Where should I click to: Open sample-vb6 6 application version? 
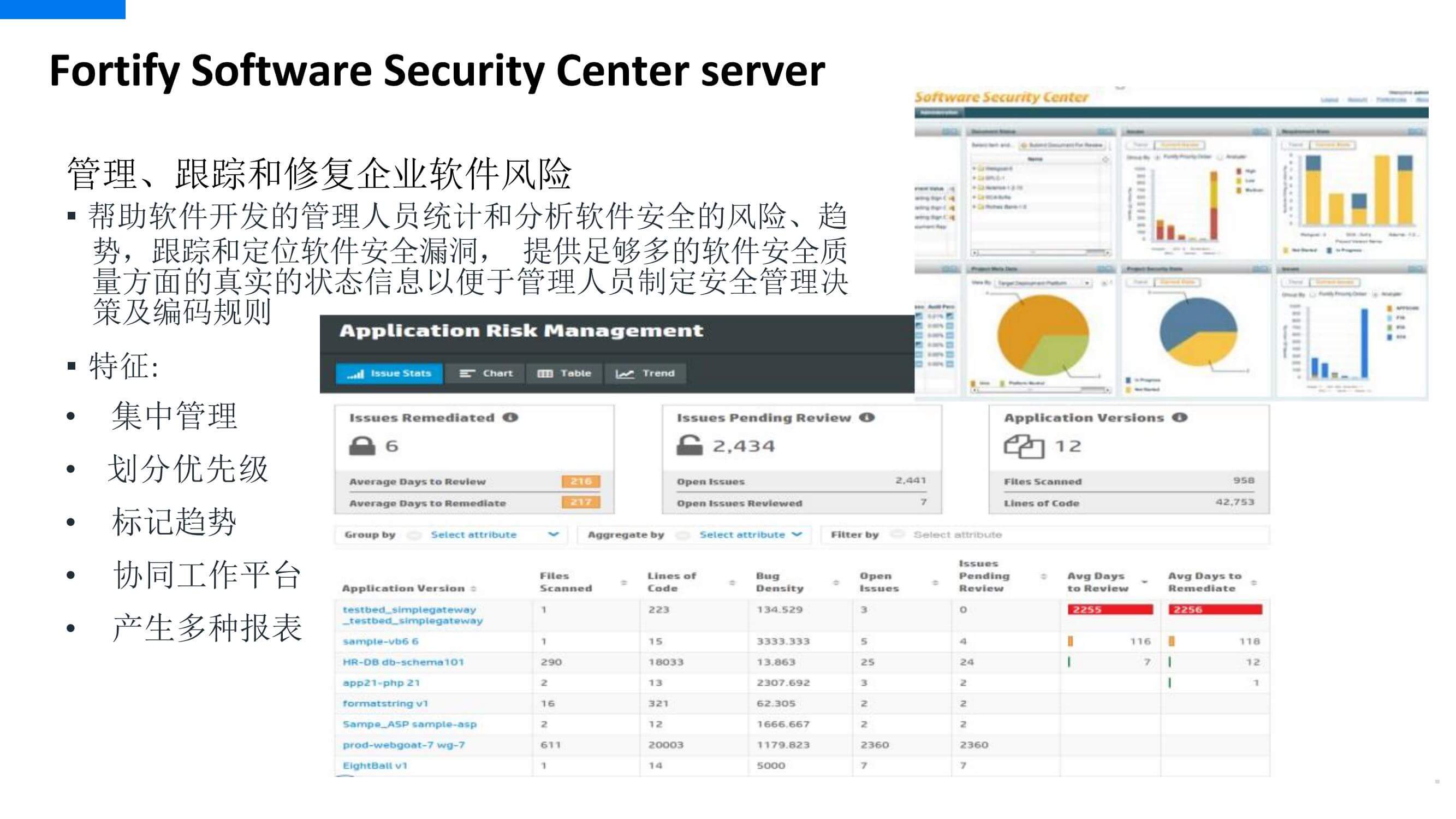[x=381, y=641]
